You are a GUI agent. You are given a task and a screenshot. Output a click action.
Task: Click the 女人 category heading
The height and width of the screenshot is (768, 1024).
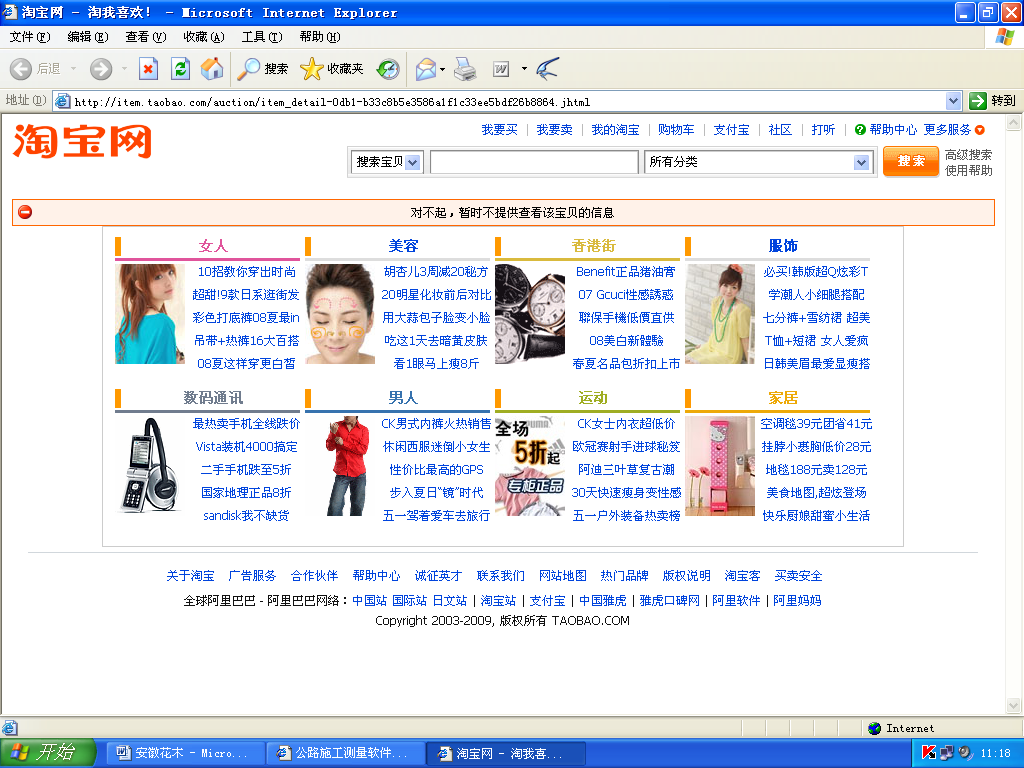[213, 246]
